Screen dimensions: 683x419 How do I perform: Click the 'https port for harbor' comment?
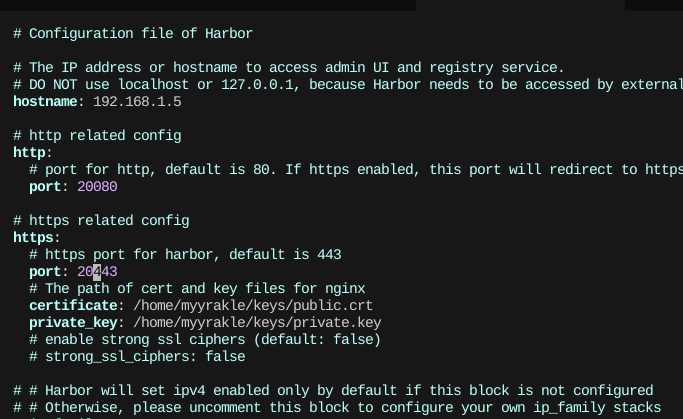click(x=185, y=255)
